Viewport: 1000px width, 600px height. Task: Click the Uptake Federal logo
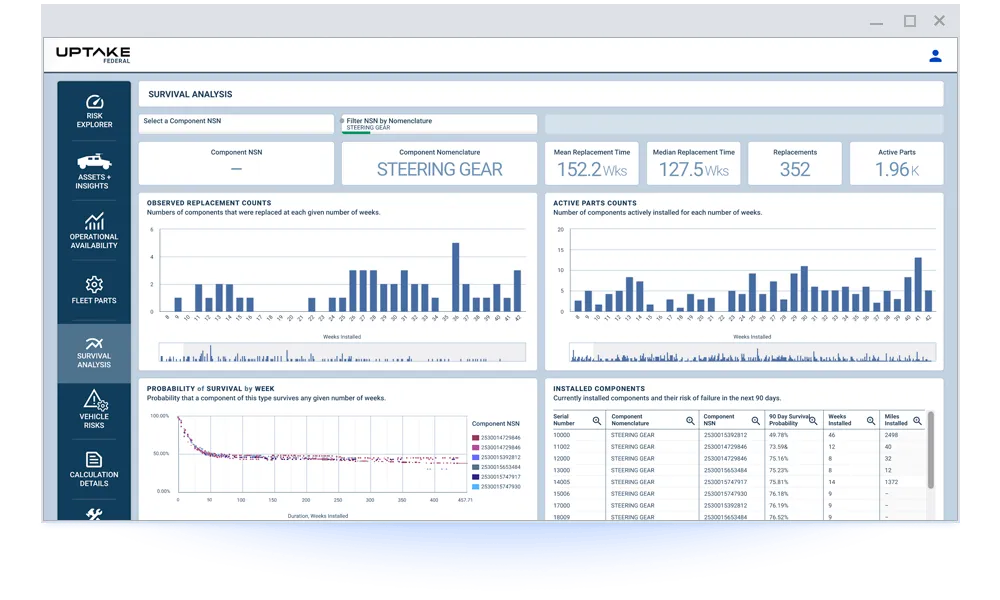(x=93, y=54)
